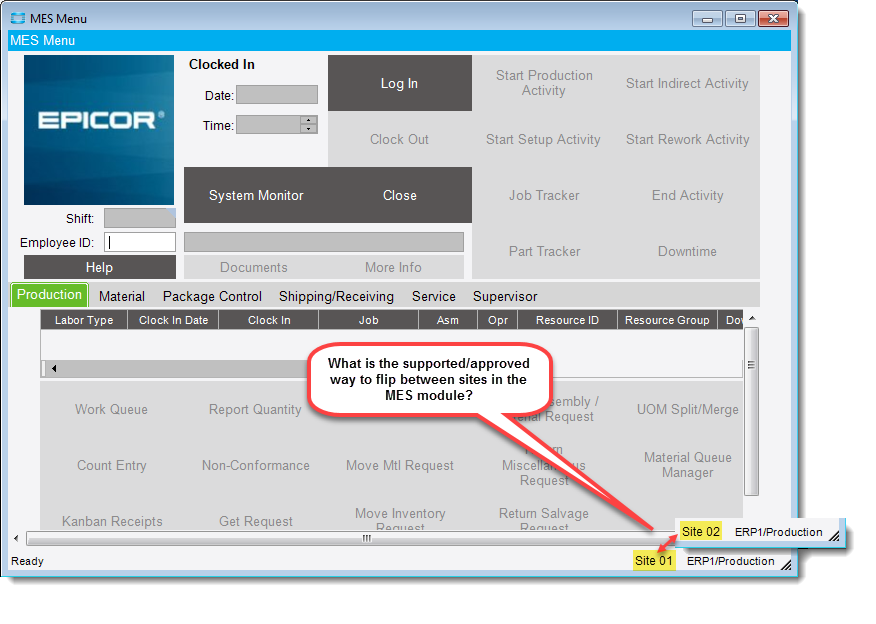Open Job Tracker

click(544, 195)
